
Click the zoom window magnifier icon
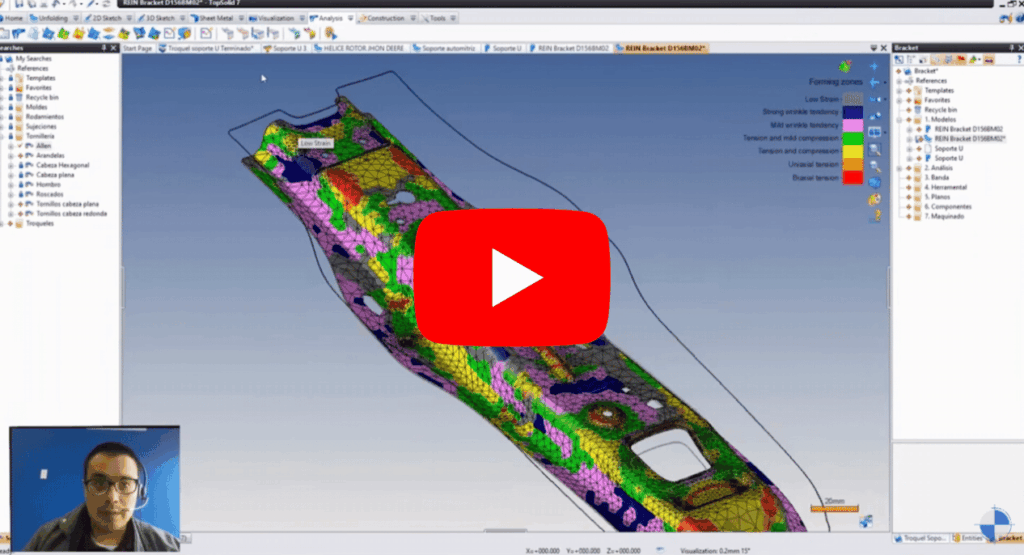(874, 150)
